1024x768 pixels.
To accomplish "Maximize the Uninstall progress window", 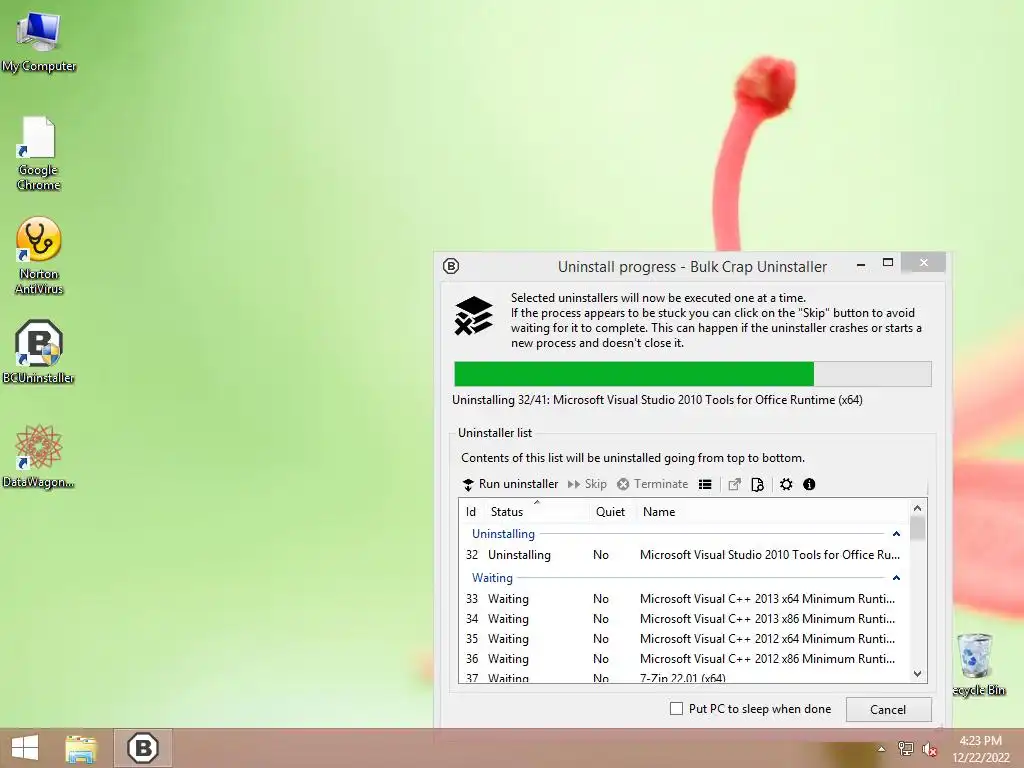I will tap(888, 263).
